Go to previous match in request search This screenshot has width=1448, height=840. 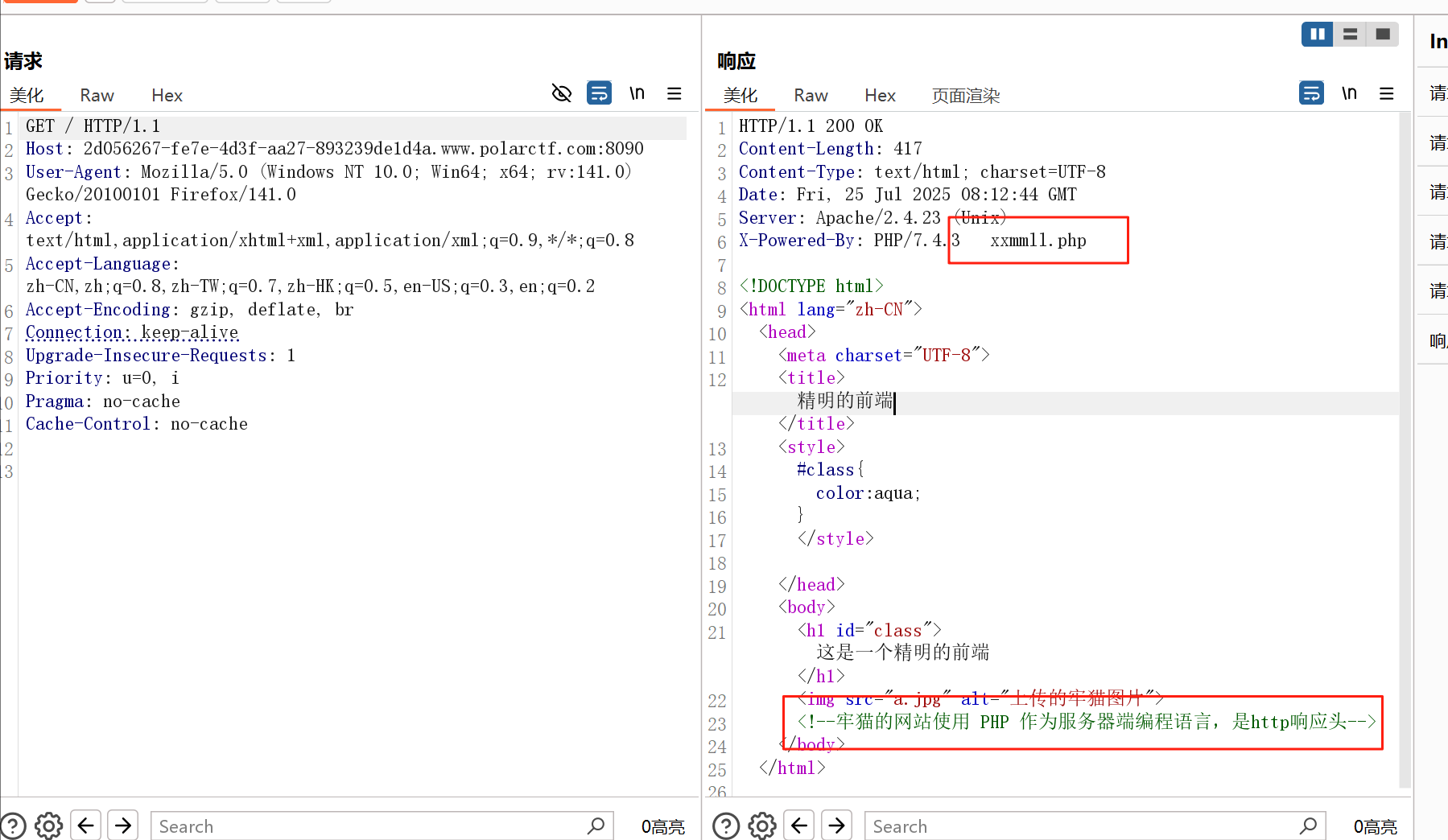(86, 826)
